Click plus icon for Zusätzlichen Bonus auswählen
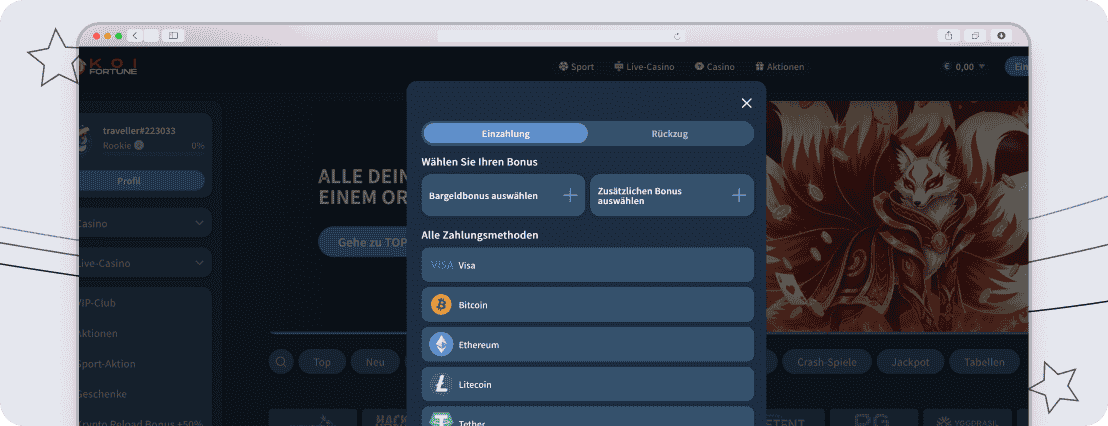 coord(739,196)
